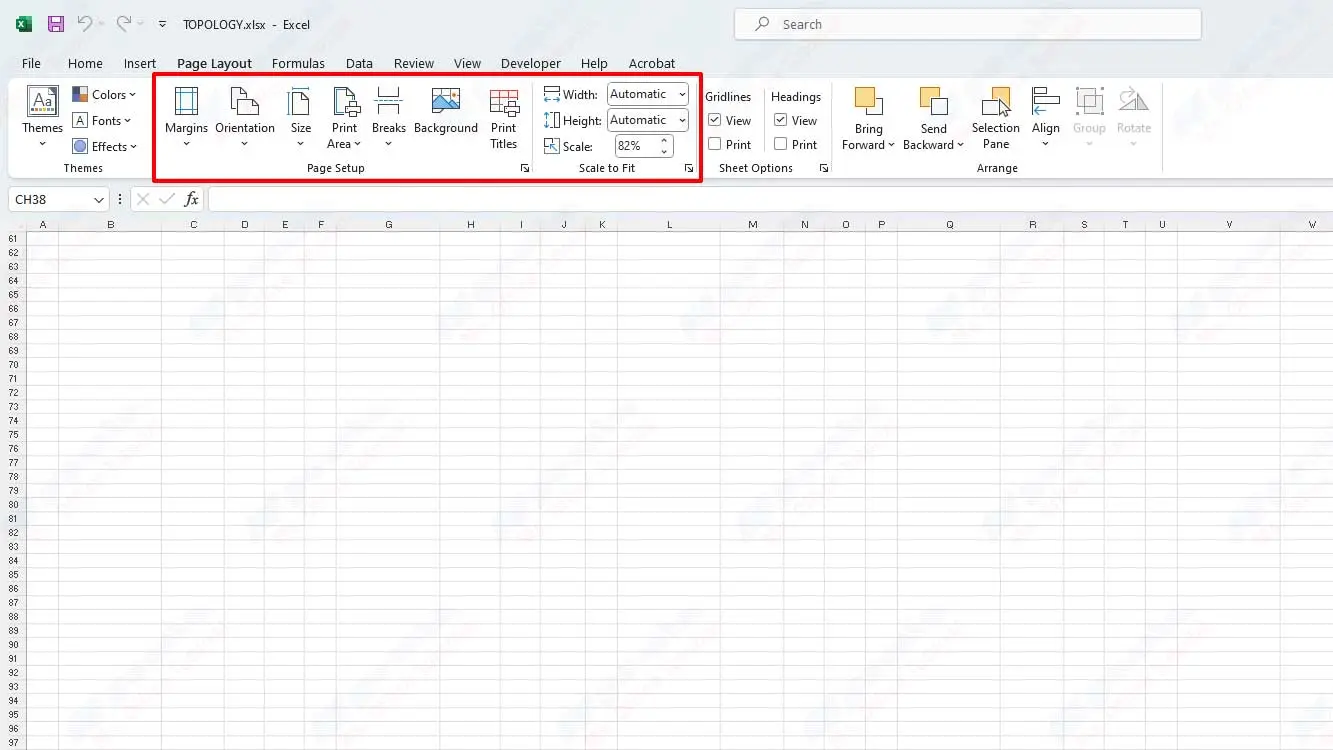Switch to the Formulas tab
1333x750 pixels.
pyautogui.click(x=298, y=63)
